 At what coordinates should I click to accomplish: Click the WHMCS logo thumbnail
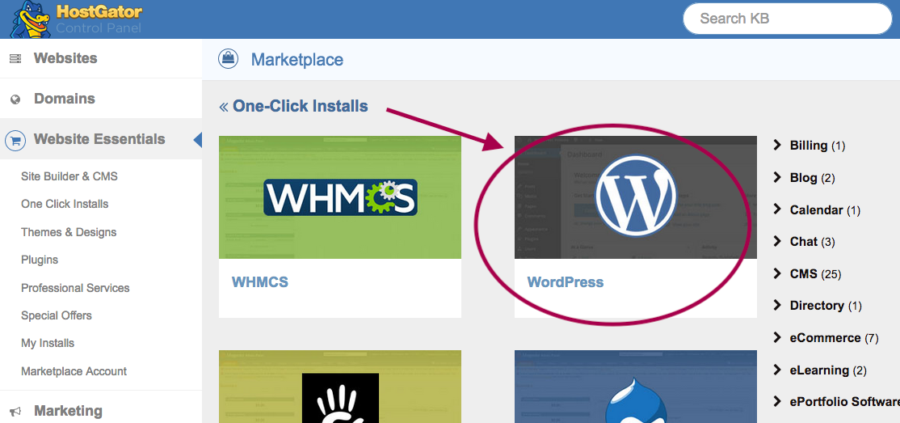point(340,197)
